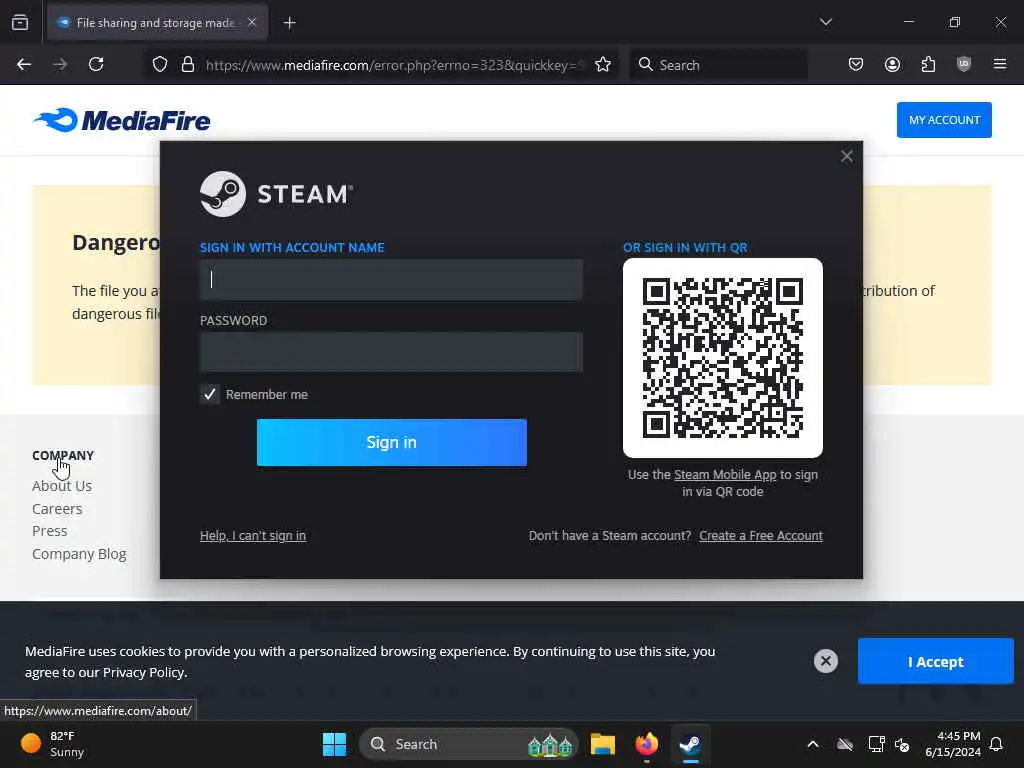1024x768 pixels.
Task: Click the OneDrive cloud tray icon
Action: pyautogui.click(x=845, y=744)
